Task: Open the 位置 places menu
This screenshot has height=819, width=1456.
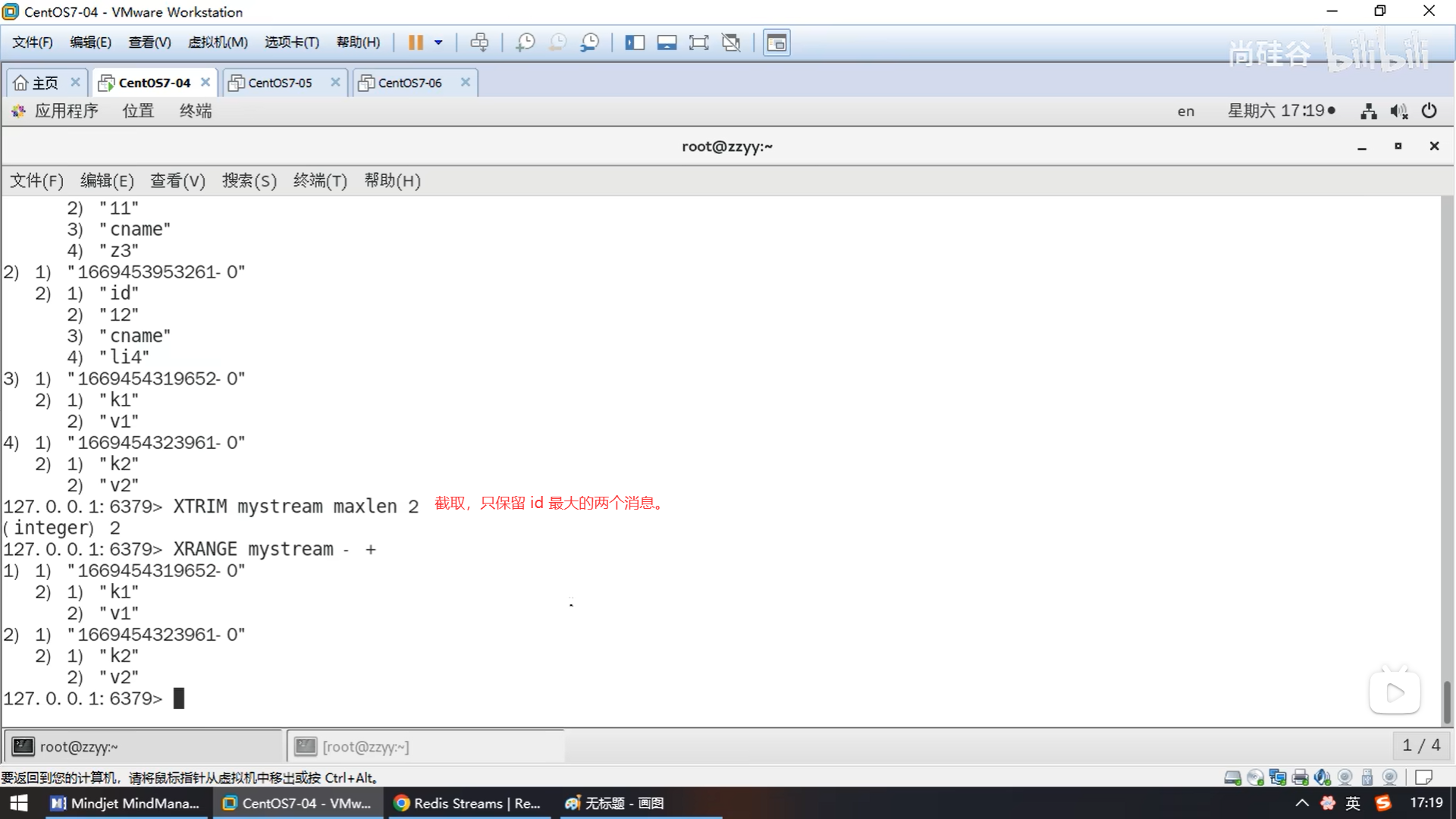Action: [x=138, y=111]
